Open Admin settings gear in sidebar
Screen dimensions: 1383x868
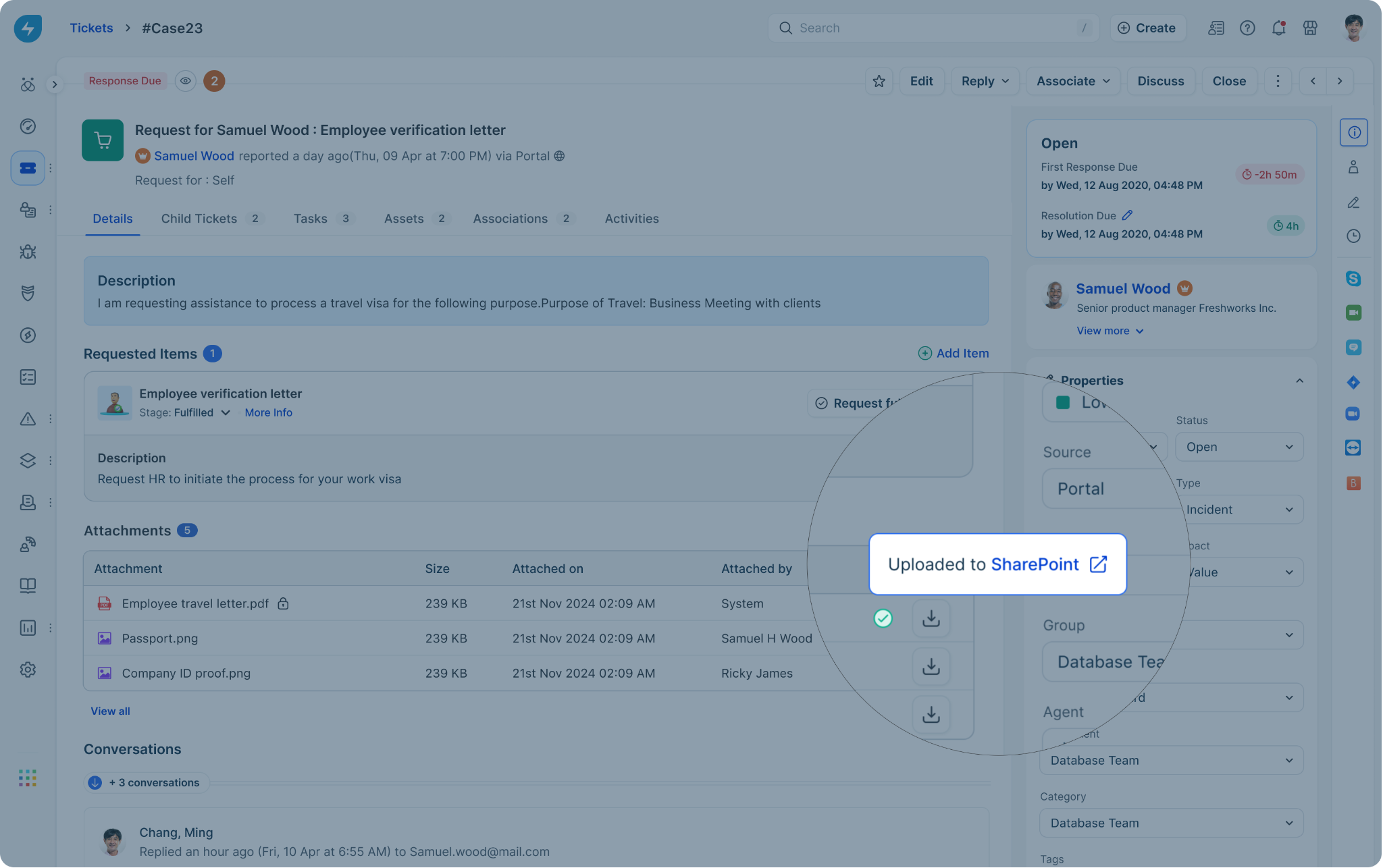pyautogui.click(x=28, y=670)
